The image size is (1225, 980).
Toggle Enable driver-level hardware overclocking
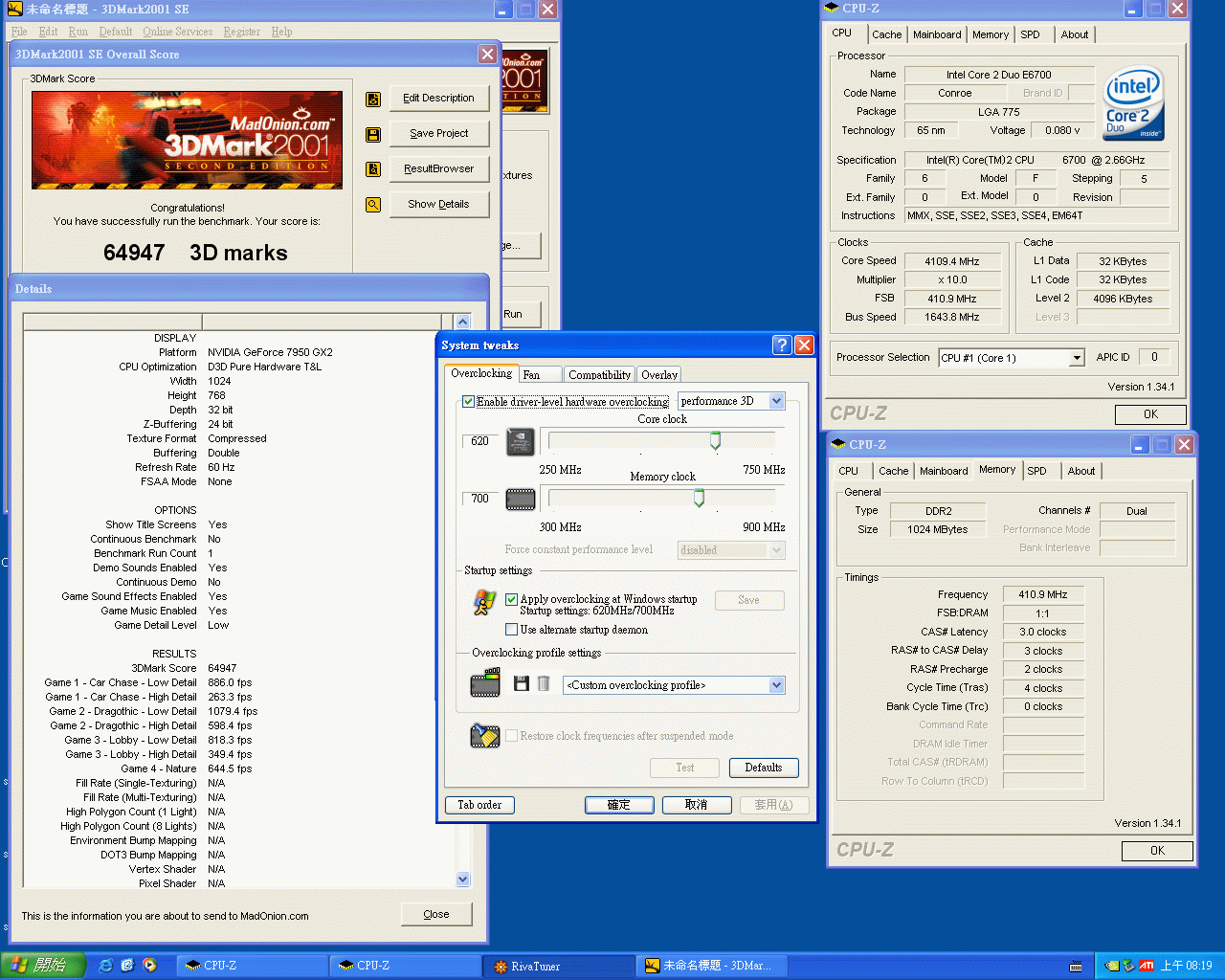coord(468,402)
